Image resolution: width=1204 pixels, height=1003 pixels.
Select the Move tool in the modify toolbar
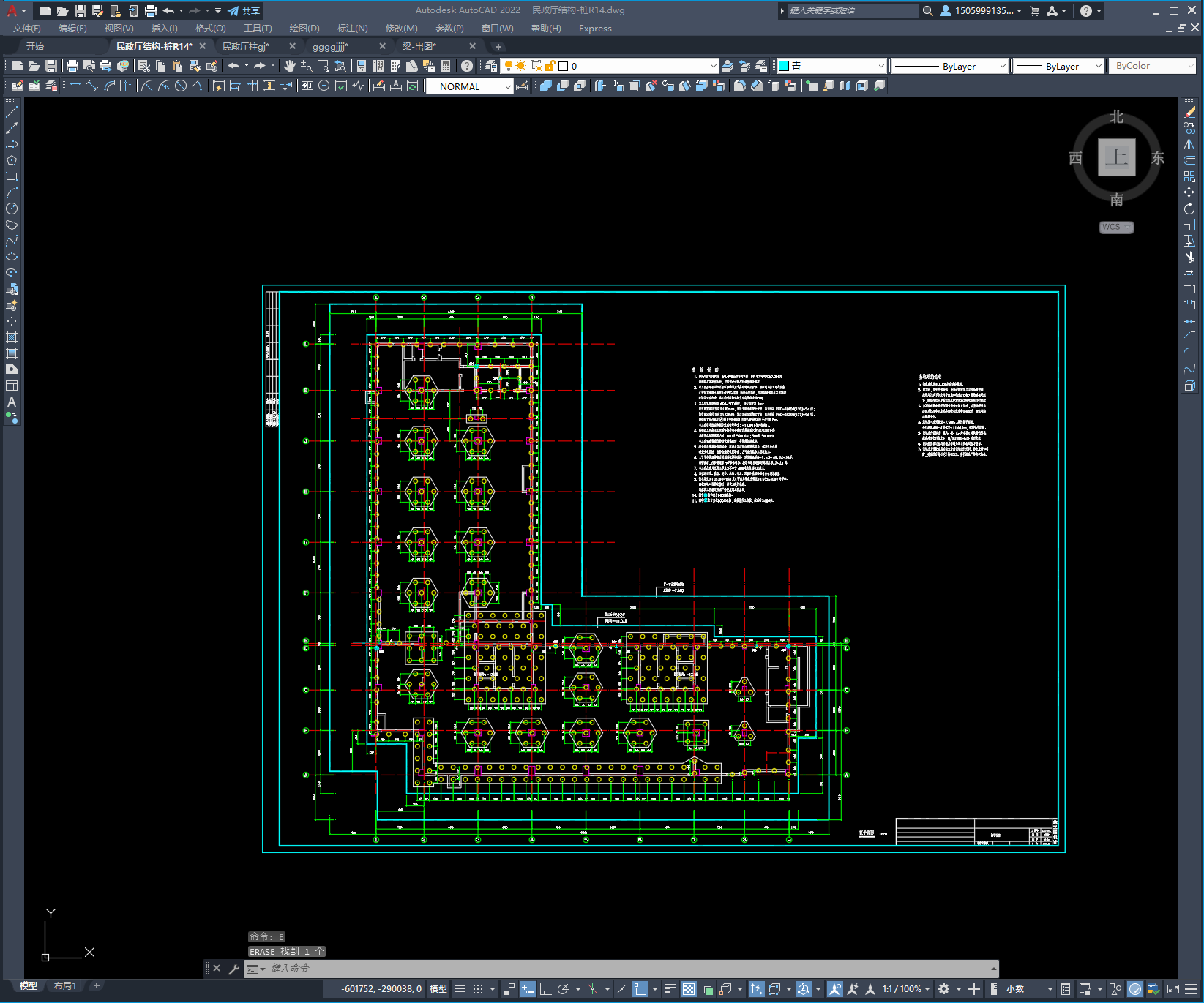point(1189,192)
